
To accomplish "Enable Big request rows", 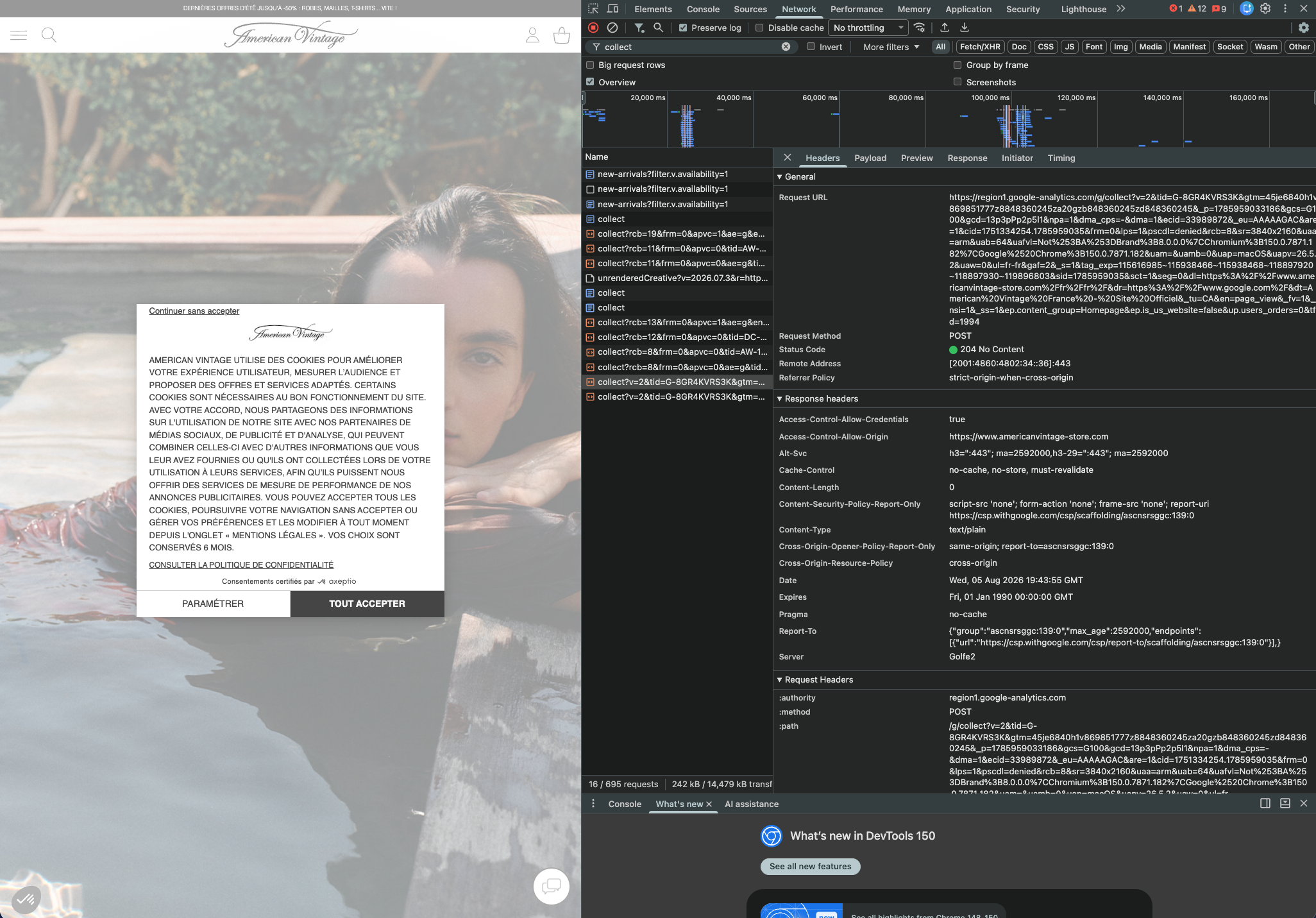I will pyautogui.click(x=590, y=65).
